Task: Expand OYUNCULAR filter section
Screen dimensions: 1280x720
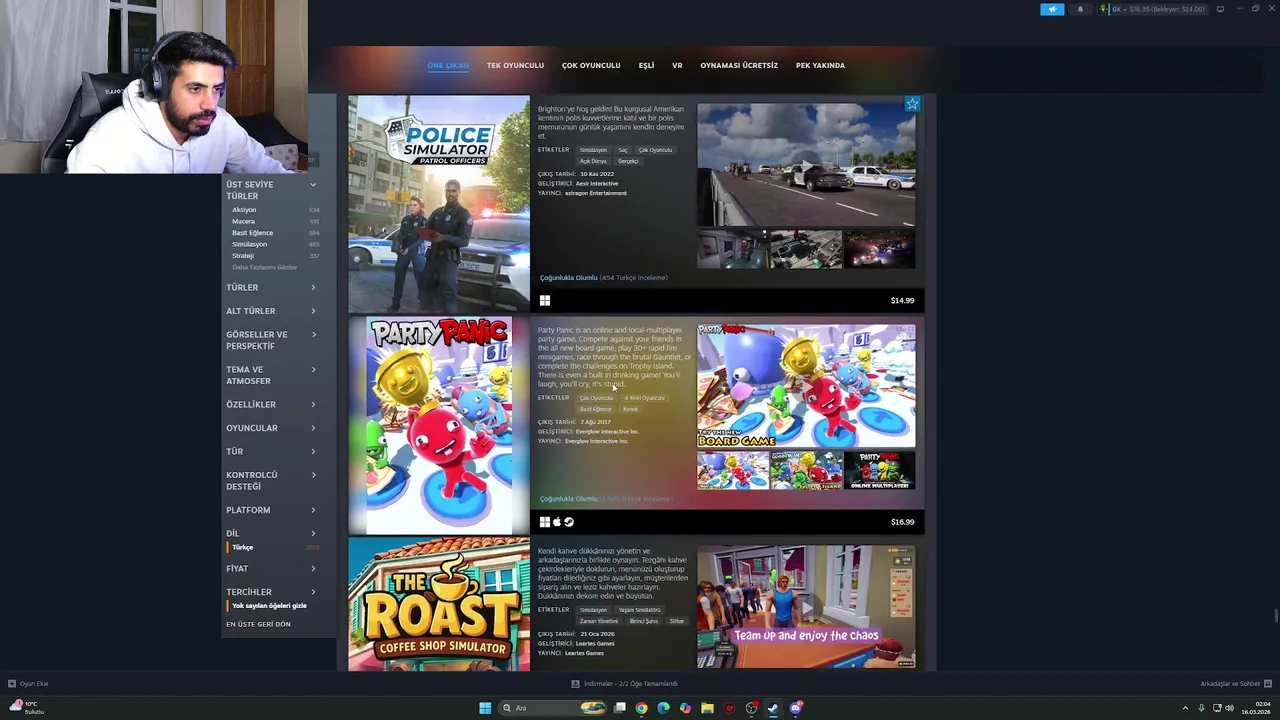Action: 271,428
